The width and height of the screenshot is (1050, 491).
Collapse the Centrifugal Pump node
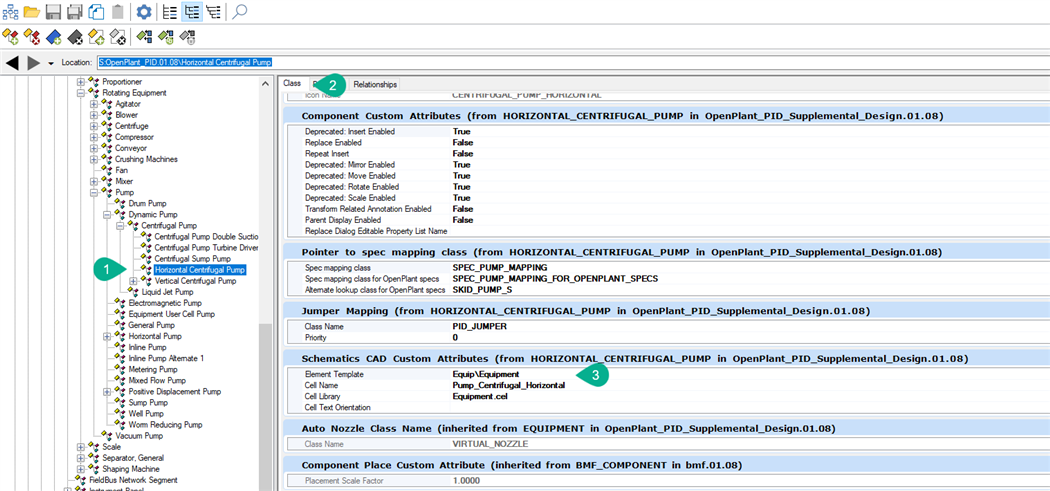120,226
